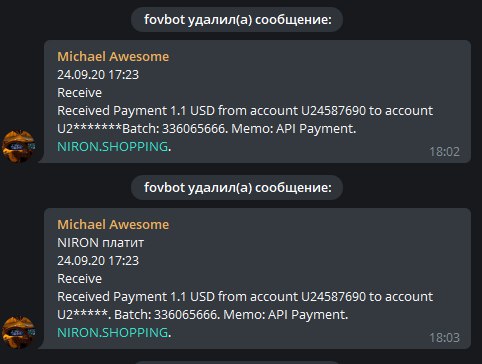The image size is (482, 364).
Task: Click the 'Batch: 336065666' text in the second message
Action: (x=167, y=315)
